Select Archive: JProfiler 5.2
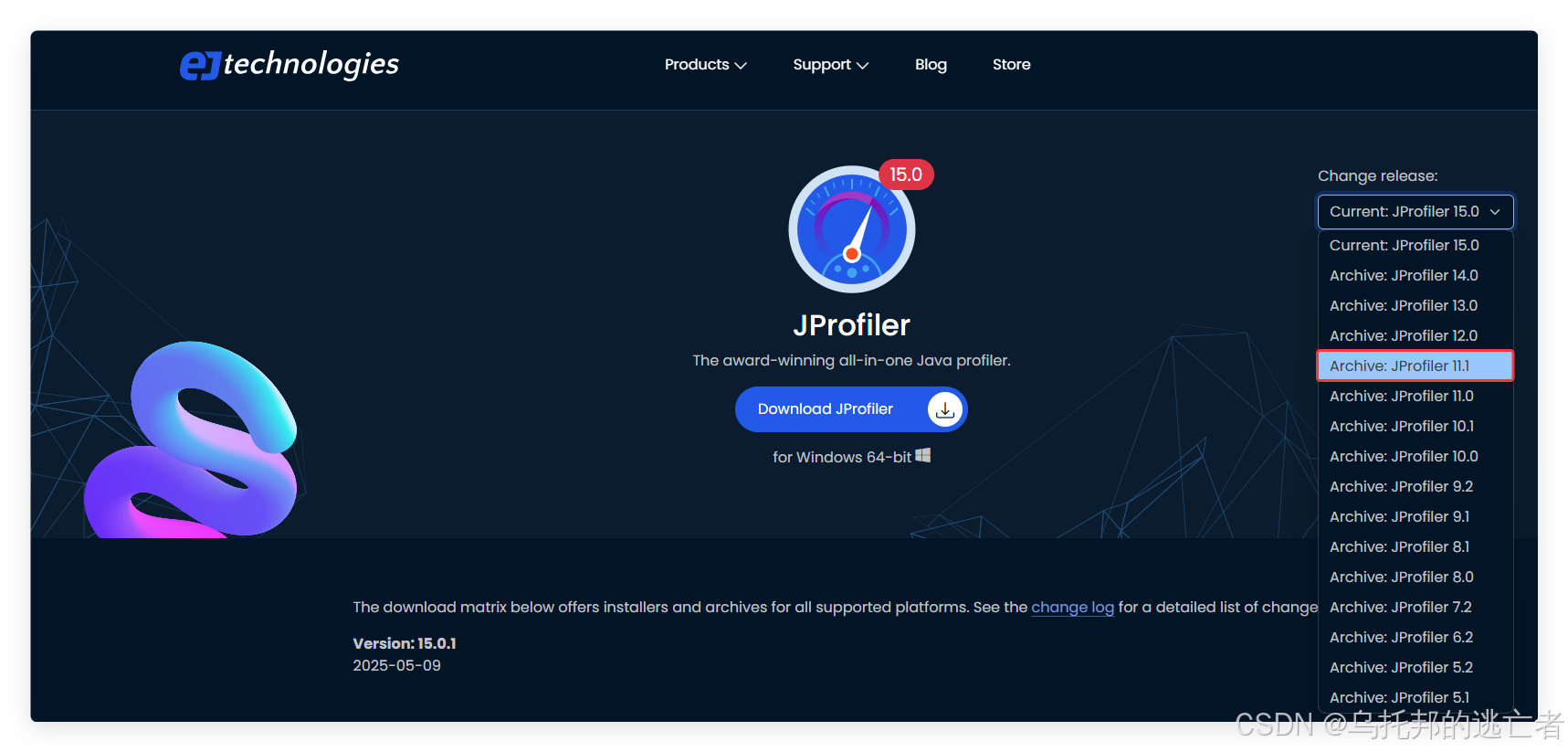The height and width of the screenshot is (752, 1568). [x=1415, y=668]
